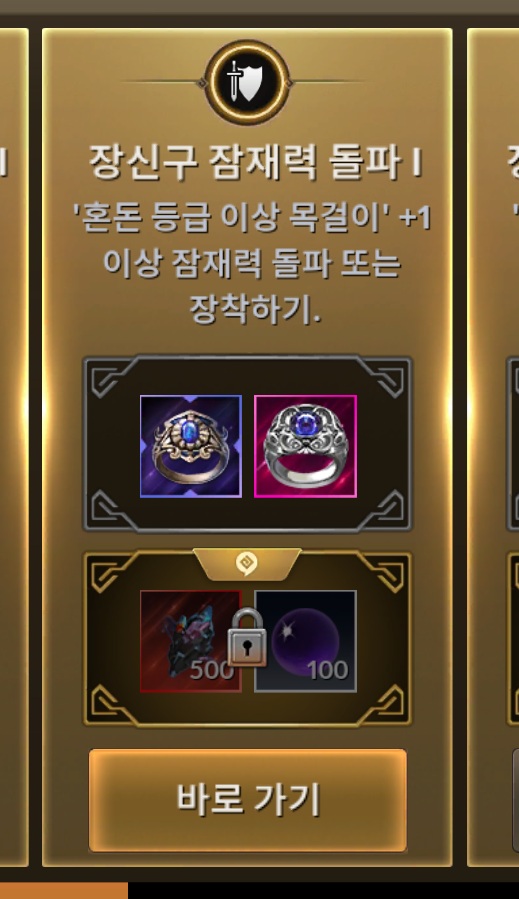Click the silver-framed required items panel
This screenshot has height=899, width=519.
point(247,444)
